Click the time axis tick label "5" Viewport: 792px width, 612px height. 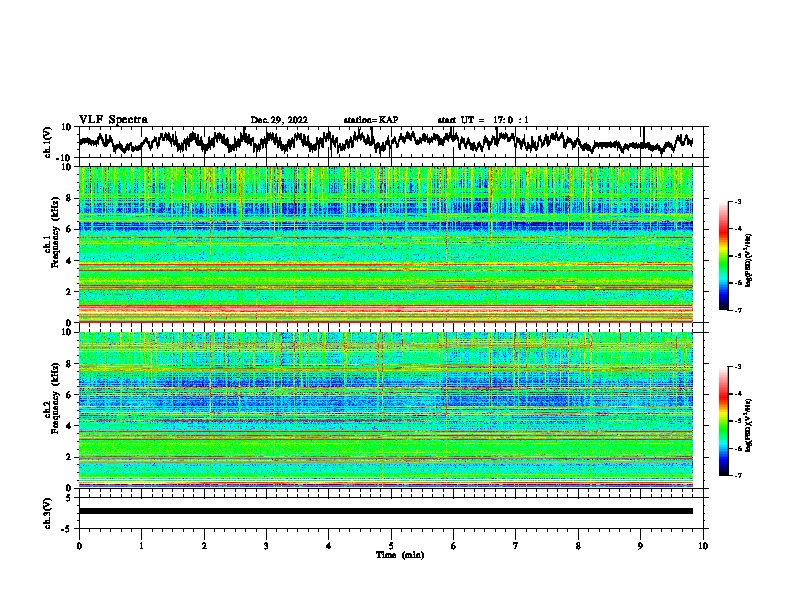[x=391, y=546]
